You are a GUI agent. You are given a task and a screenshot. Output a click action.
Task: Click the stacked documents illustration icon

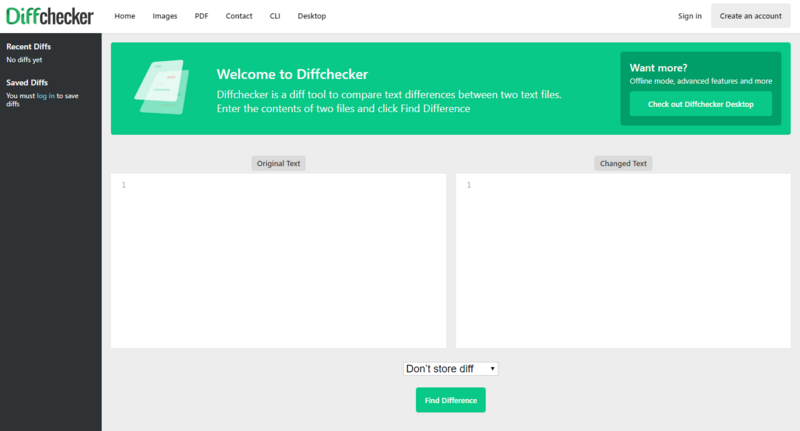tap(162, 87)
